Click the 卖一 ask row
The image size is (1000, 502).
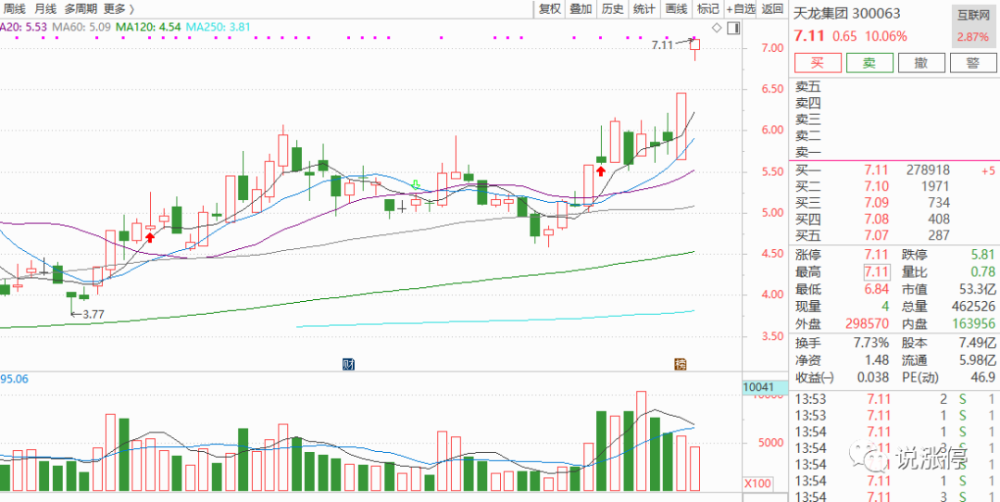tap(894, 152)
